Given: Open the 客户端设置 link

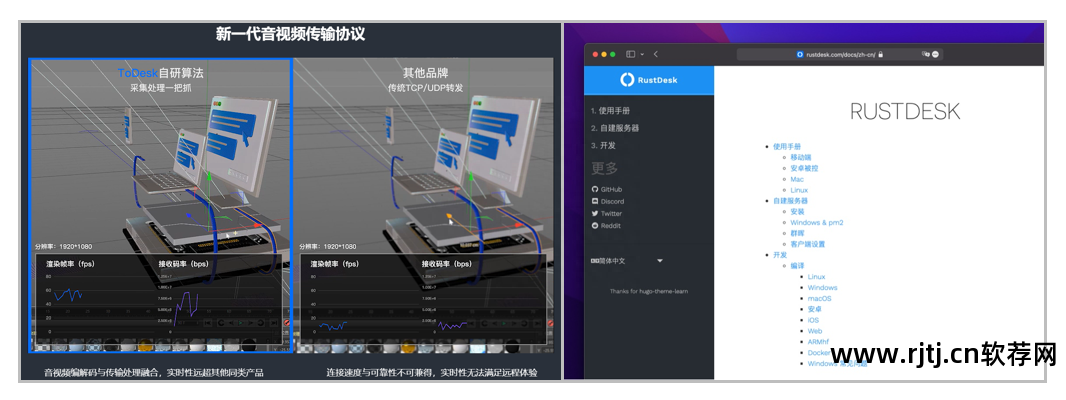Looking at the screenshot, I should (x=807, y=244).
